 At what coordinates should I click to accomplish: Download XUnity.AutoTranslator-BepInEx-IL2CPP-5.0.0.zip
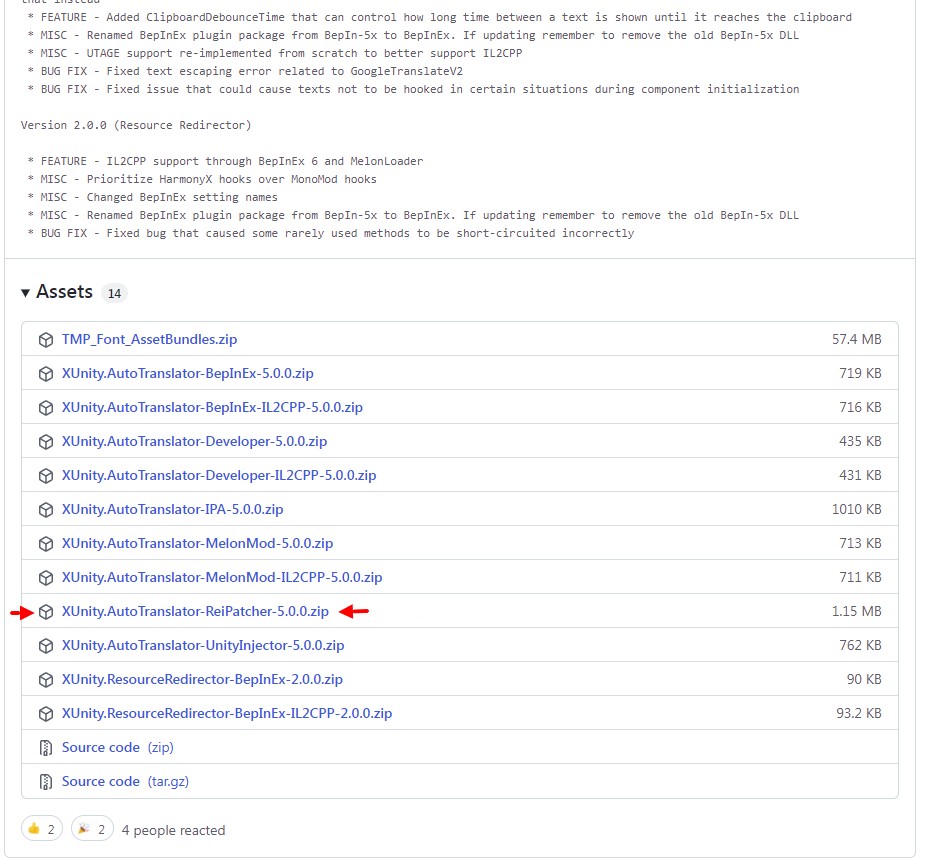212,407
